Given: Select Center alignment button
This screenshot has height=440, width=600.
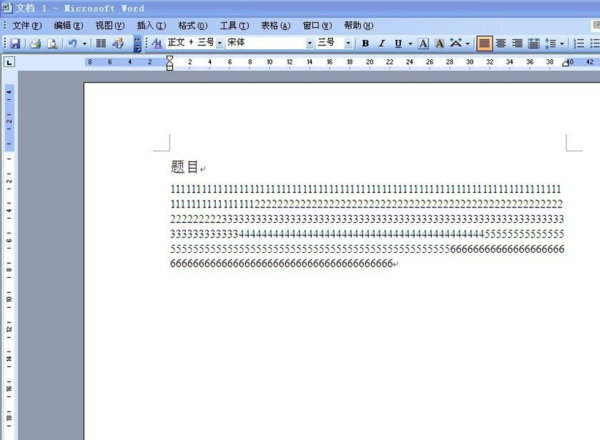Looking at the screenshot, I should pos(501,43).
